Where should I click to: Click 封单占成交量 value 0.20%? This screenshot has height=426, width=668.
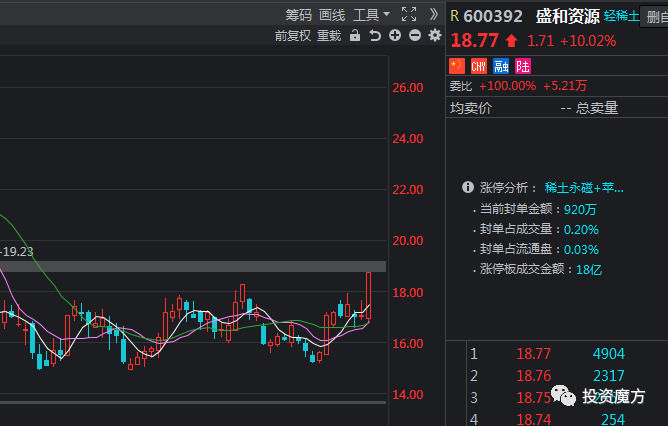click(581, 230)
